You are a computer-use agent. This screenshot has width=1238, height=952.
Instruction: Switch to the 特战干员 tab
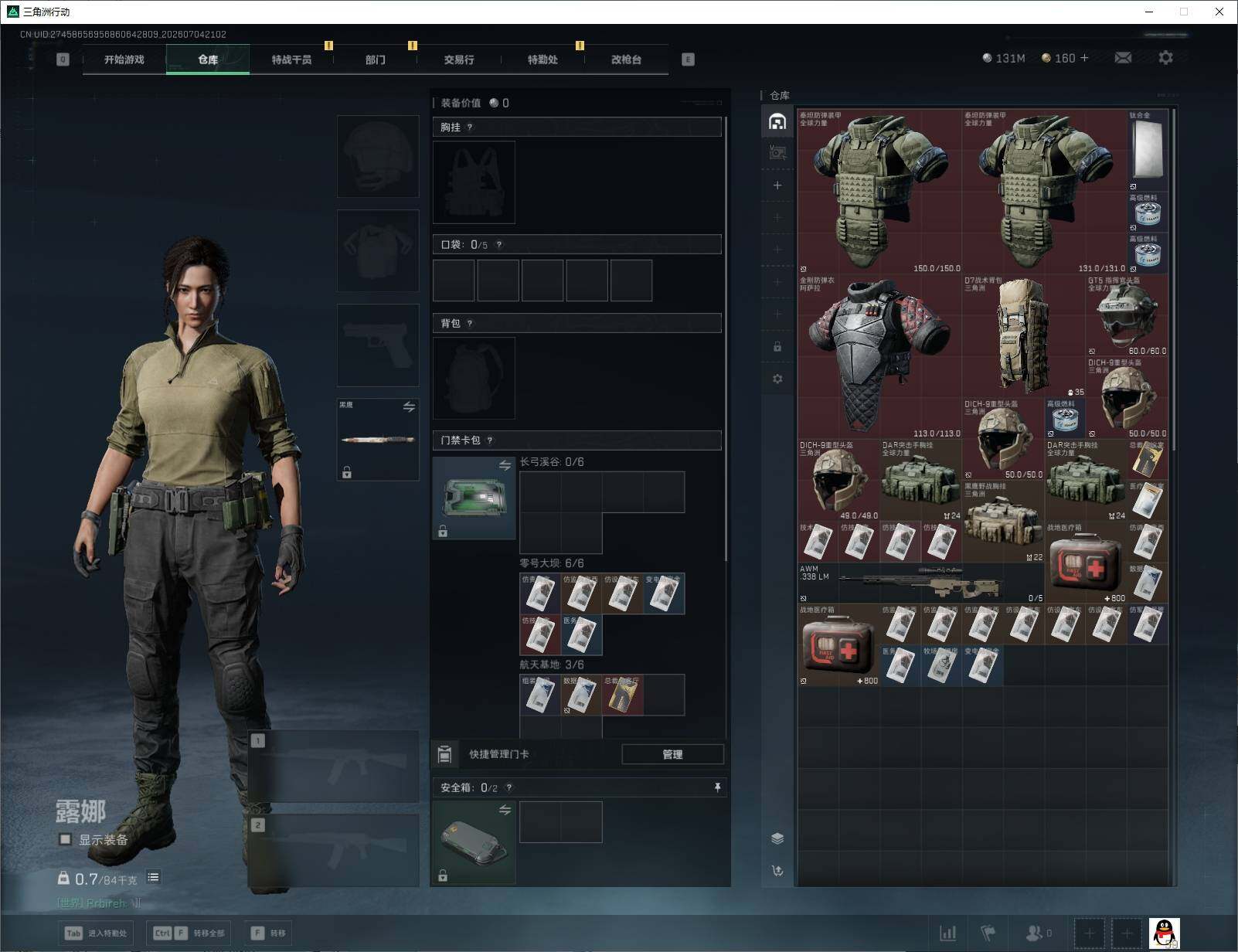pos(291,59)
